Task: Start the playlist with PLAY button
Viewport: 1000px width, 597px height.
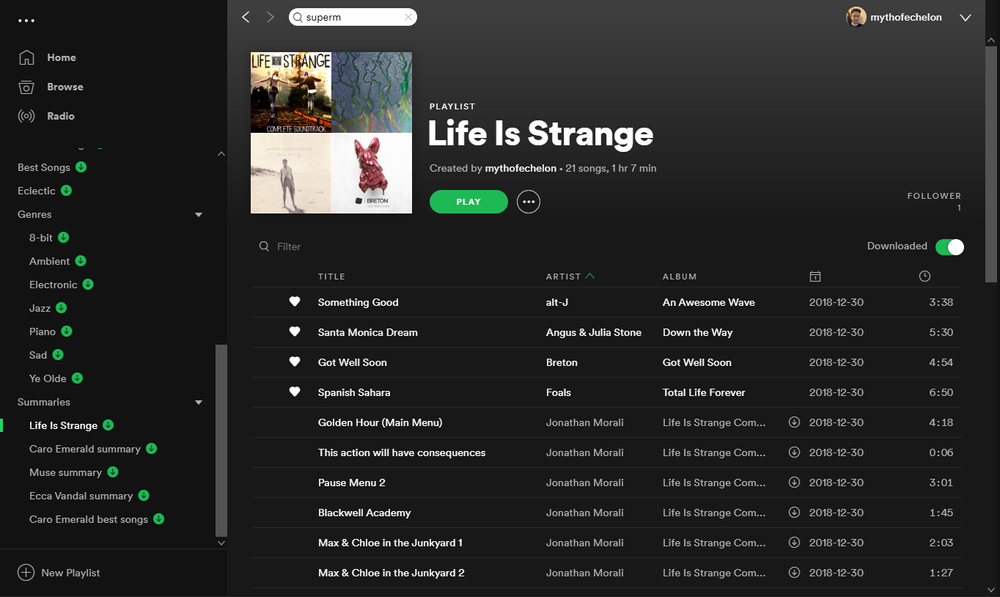Action: (469, 202)
